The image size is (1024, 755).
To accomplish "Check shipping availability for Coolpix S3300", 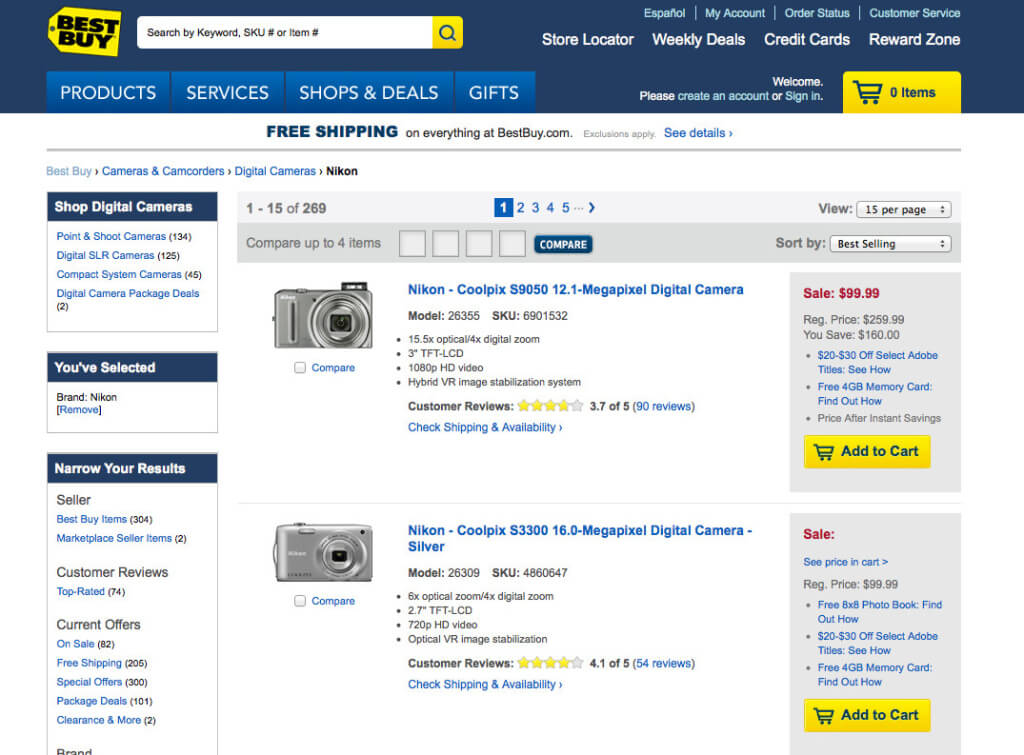I will click(x=485, y=684).
